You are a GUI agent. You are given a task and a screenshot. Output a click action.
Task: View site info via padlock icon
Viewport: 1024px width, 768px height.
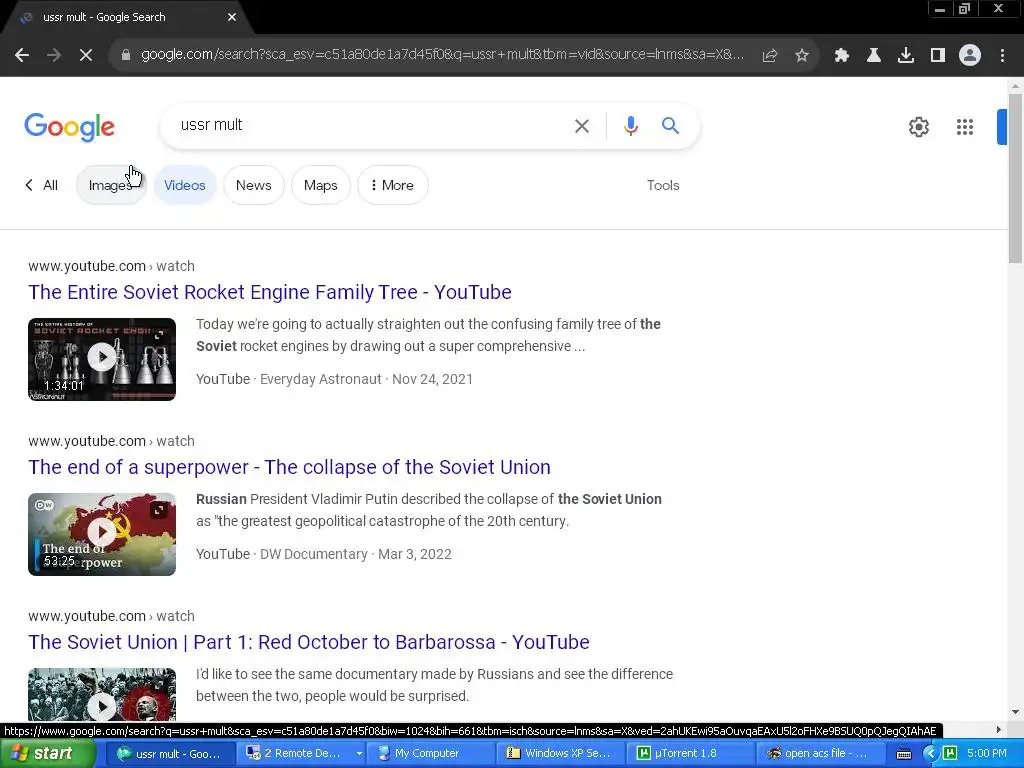126,55
